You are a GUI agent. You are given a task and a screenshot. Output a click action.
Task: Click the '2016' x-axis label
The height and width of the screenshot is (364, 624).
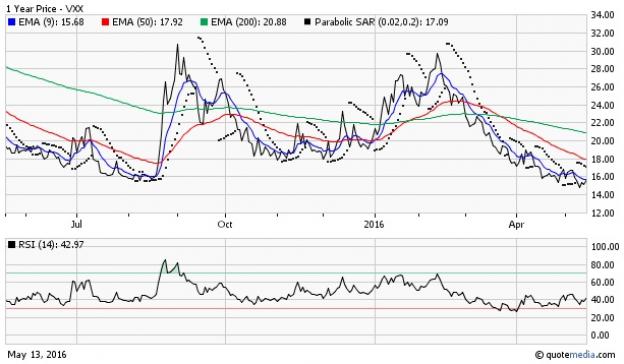coord(374,225)
